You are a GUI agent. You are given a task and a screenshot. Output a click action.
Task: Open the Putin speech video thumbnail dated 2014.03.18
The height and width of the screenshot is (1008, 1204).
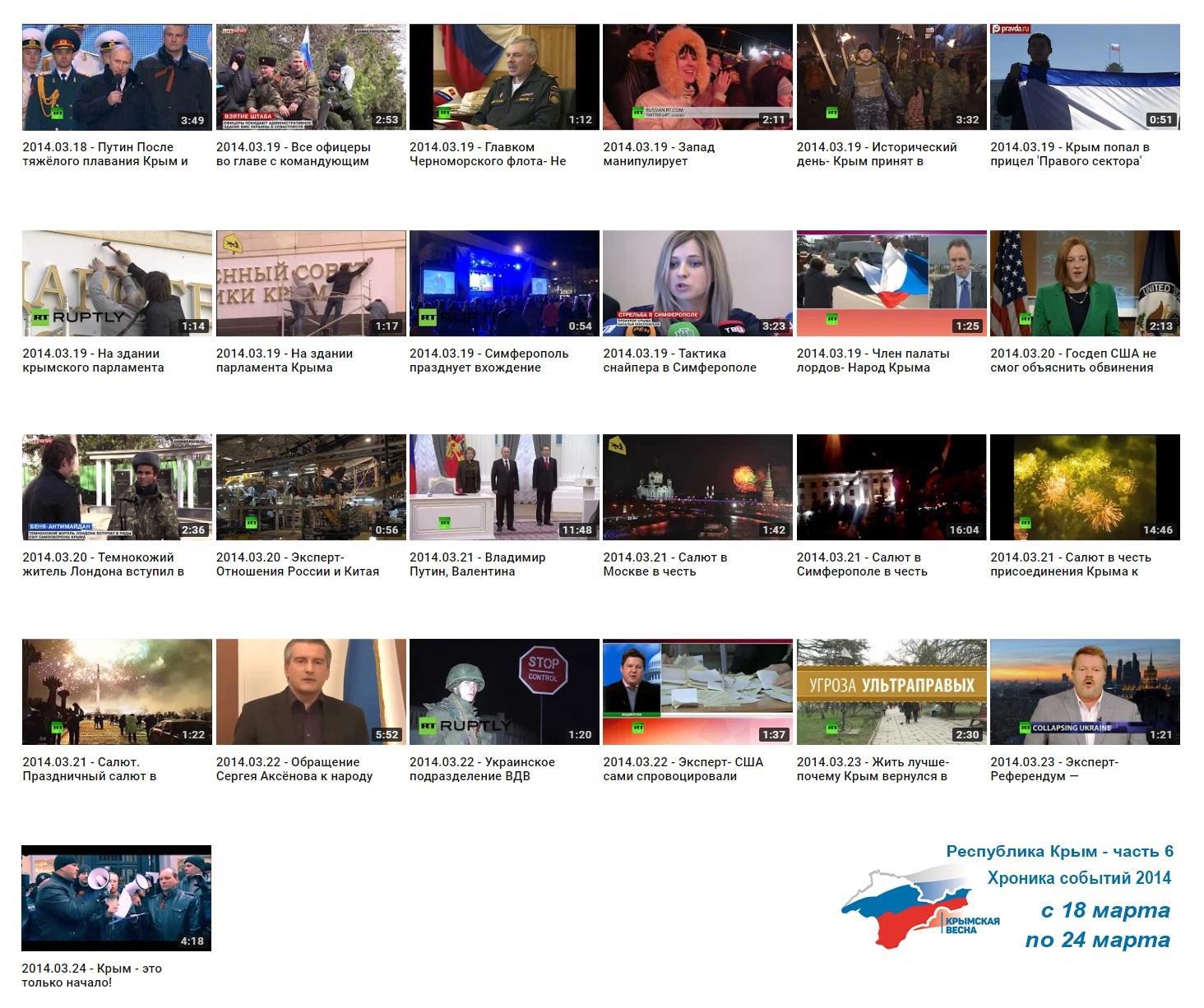click(117, 77)
